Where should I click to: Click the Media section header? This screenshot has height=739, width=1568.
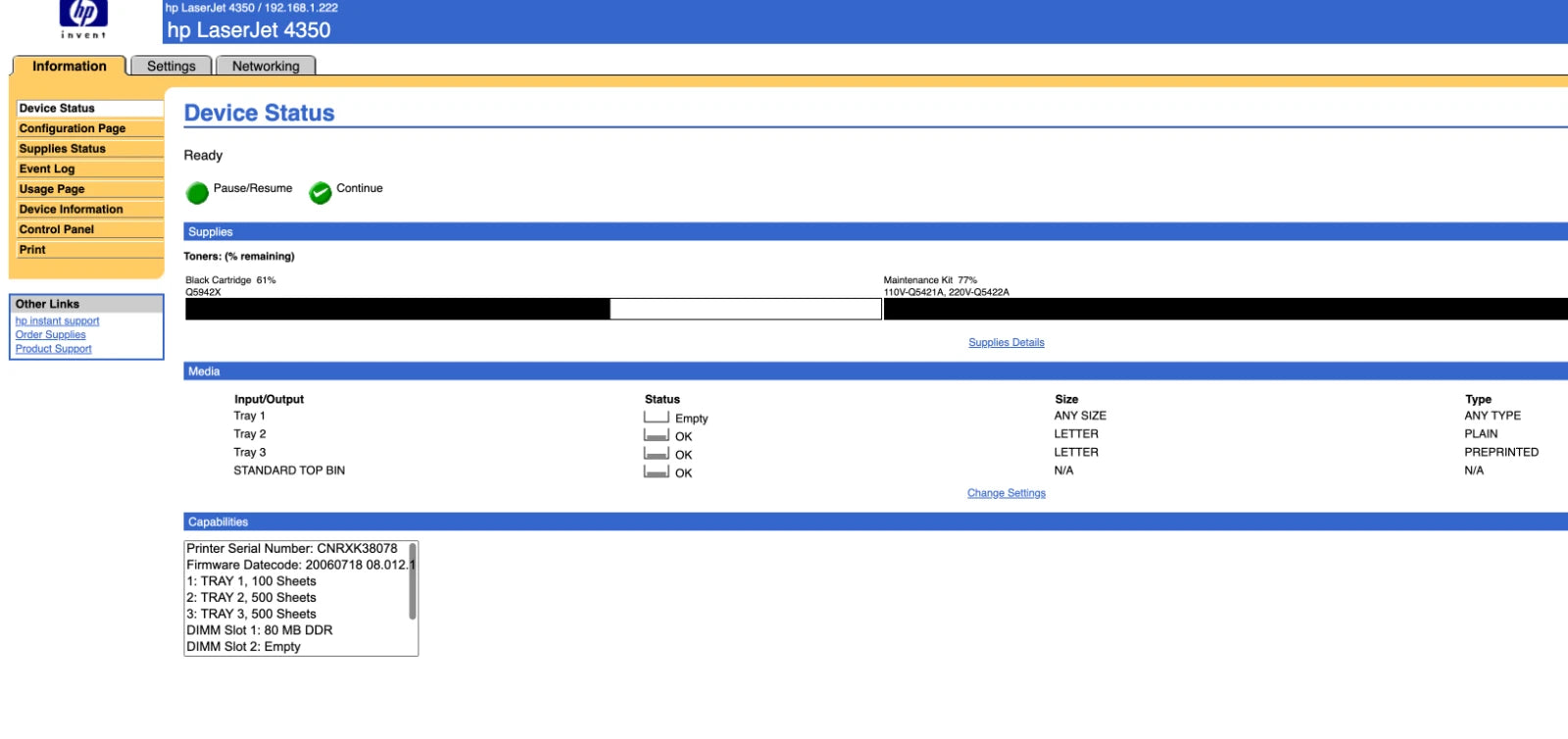tap(876, 371)
